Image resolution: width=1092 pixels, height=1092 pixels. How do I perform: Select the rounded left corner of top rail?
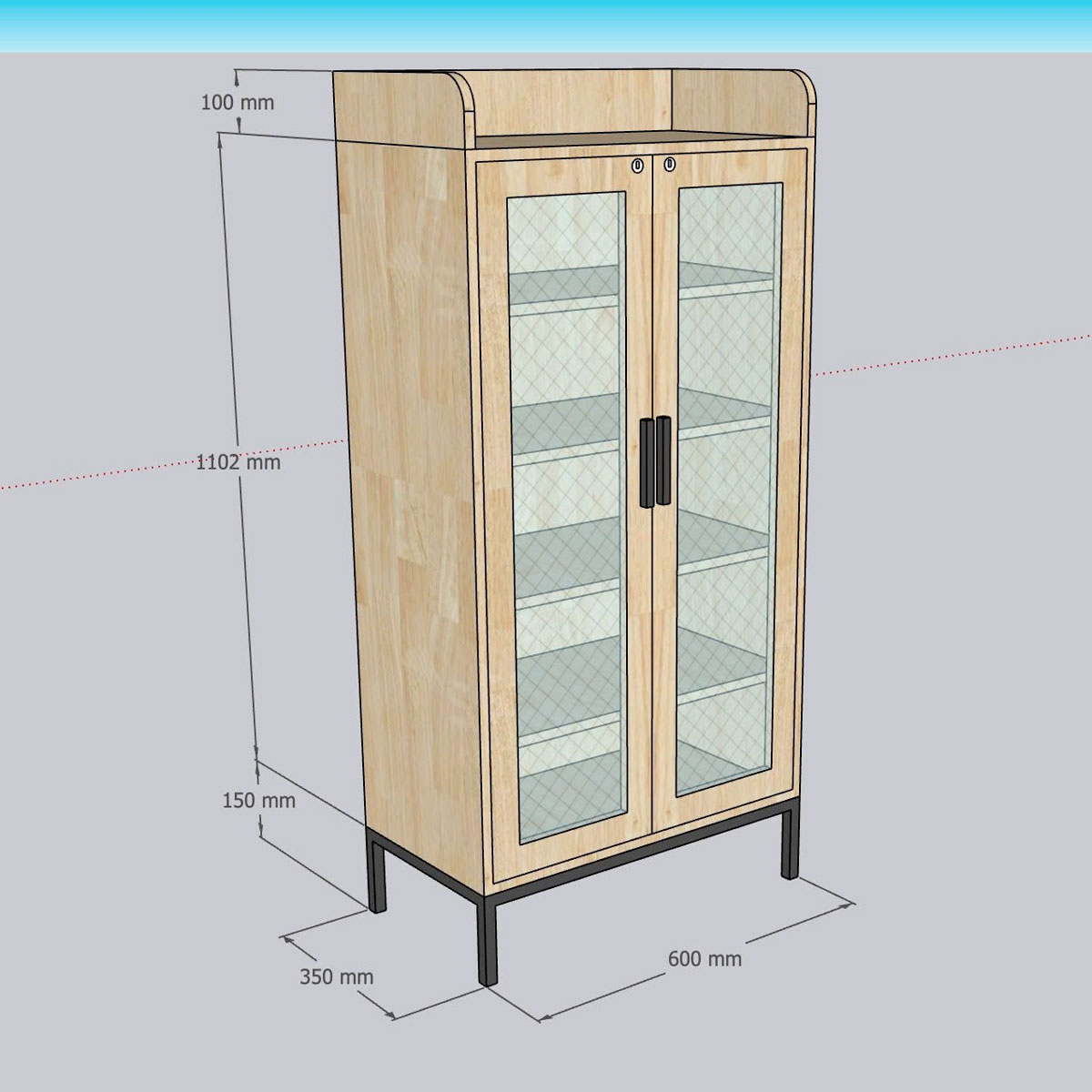click(x=457, y=88)
